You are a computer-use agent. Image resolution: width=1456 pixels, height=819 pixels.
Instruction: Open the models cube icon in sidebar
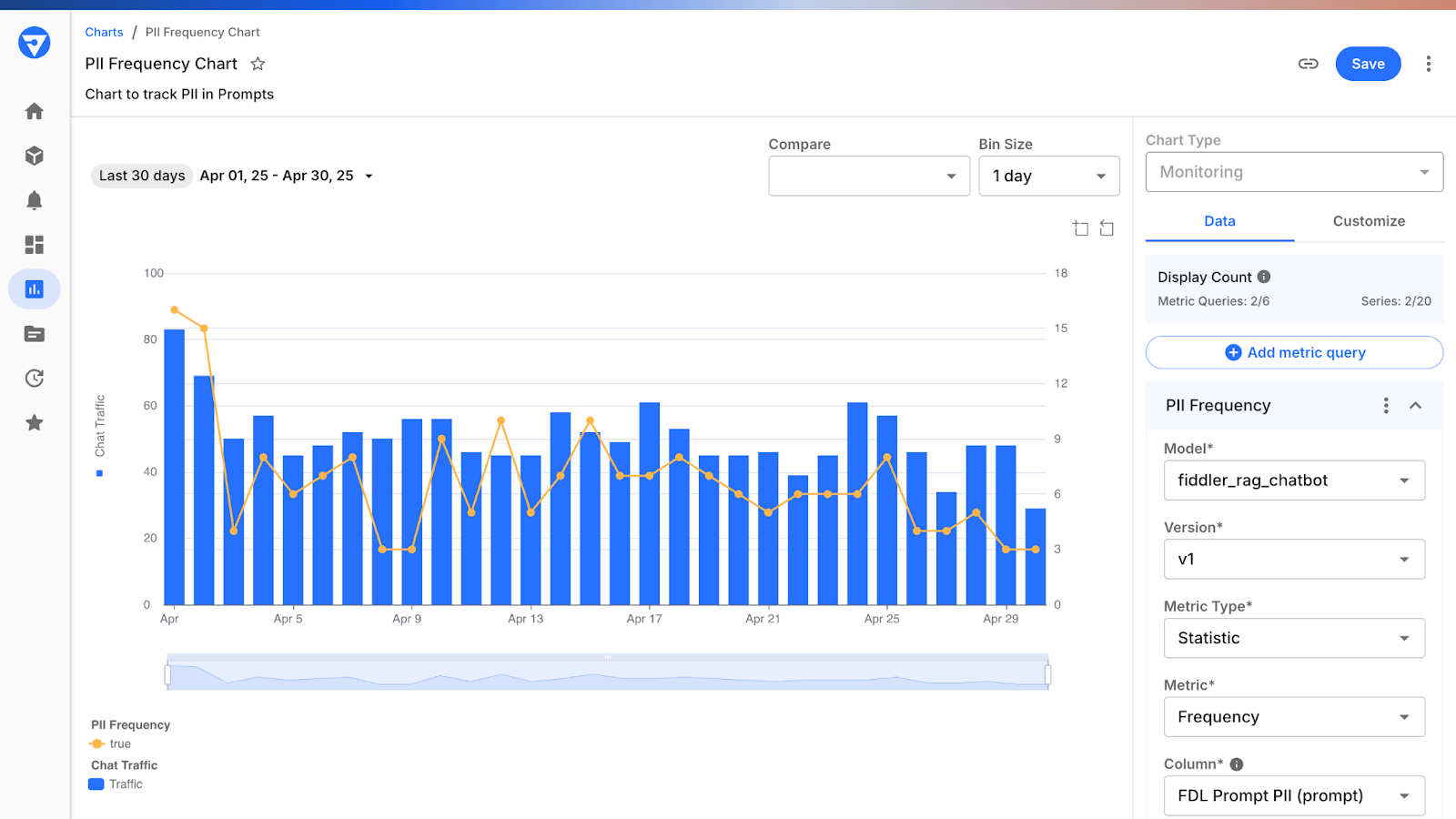pos(35,156)
